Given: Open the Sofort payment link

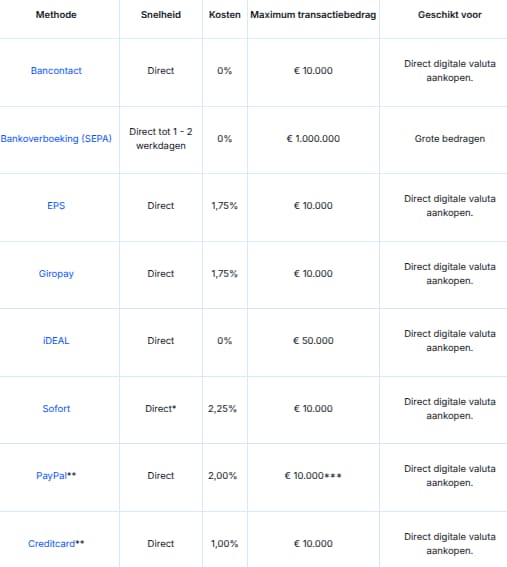Looking at the screenshot, I should (56, 409).
